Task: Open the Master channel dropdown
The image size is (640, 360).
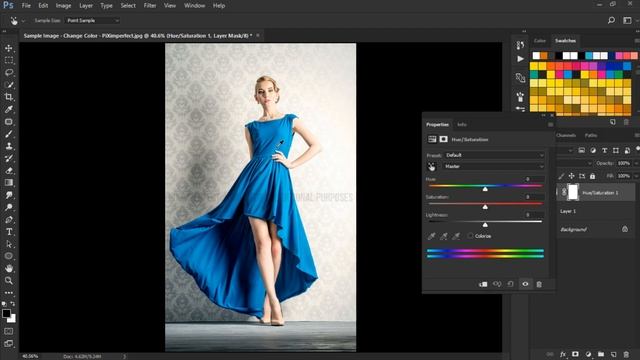Action: 494,167
